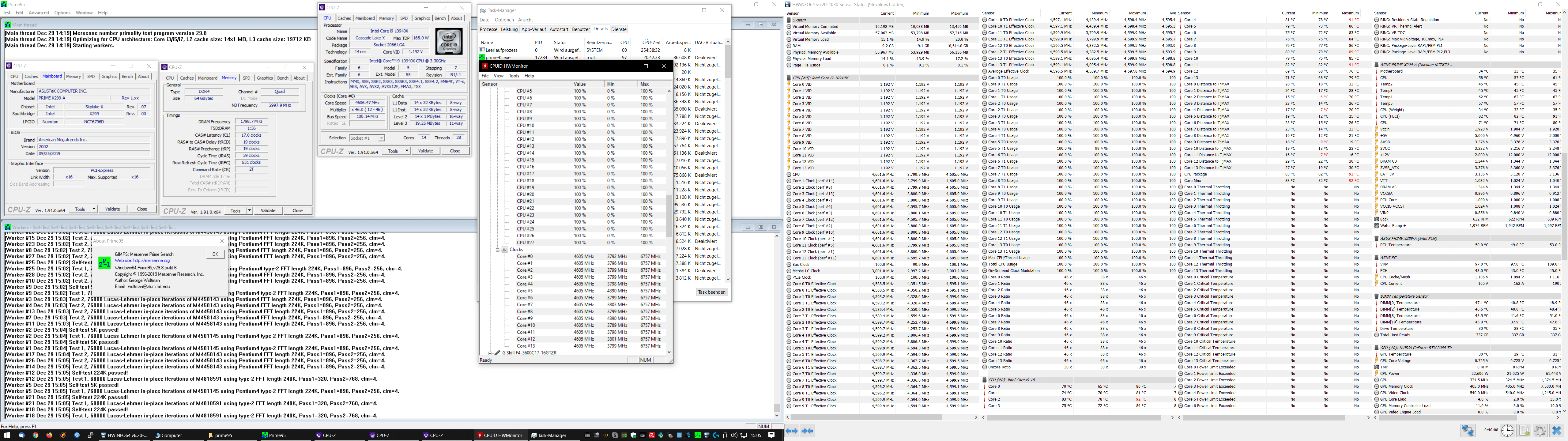Open Chrome from the taskbar
1568x441 pixels.
(x=35, y=435)
